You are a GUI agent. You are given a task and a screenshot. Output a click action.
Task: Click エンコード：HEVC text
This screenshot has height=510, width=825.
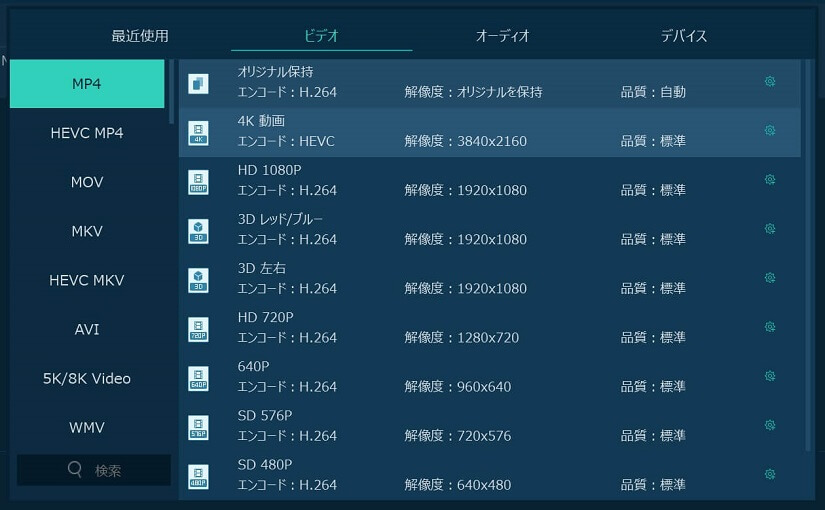point(286,141)
